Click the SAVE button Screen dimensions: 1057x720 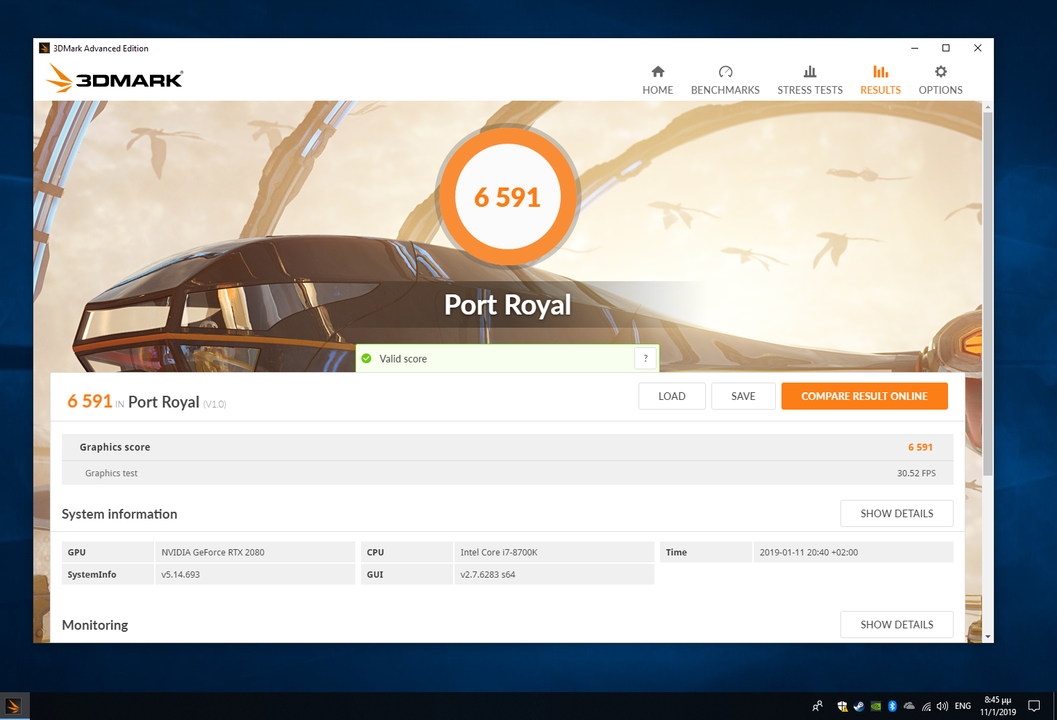click(743, 396)
